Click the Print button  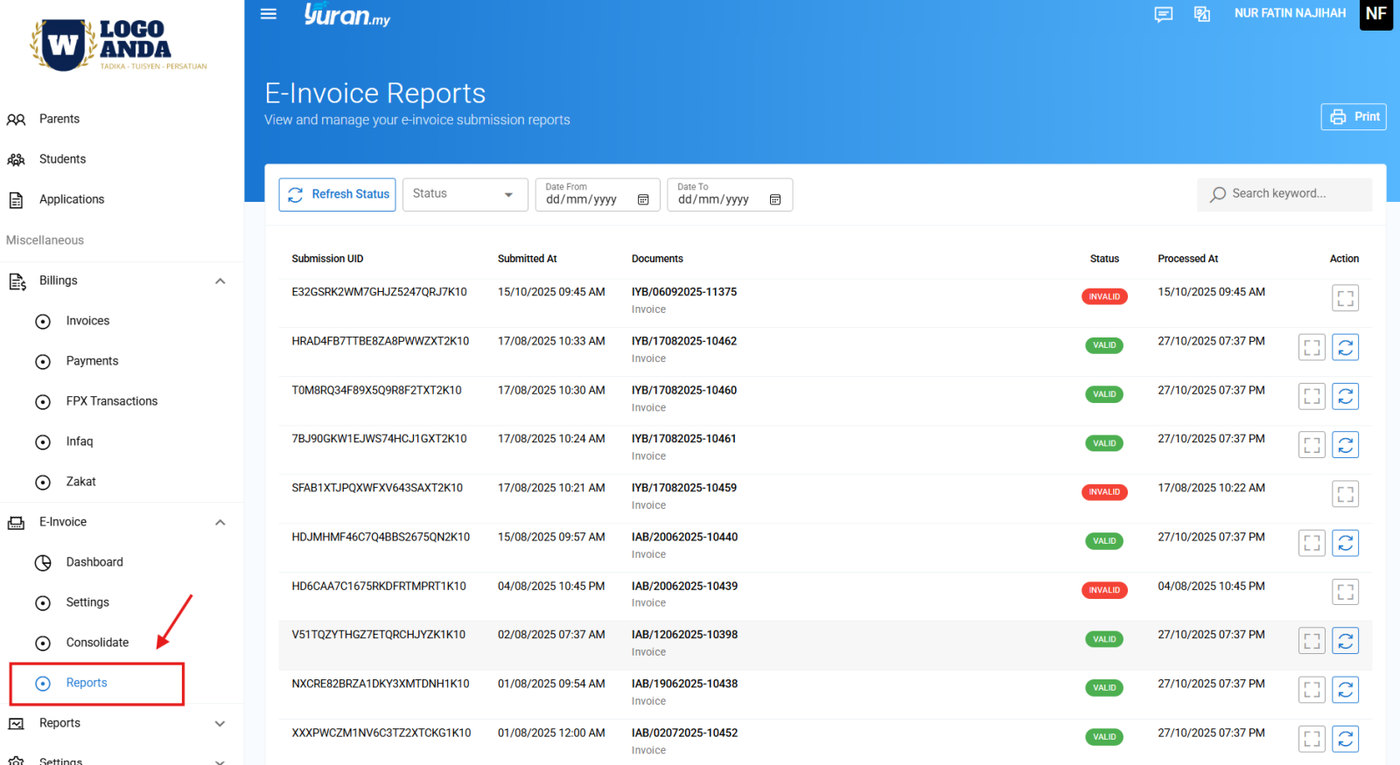pyautogui.click(x=1353, y=117)
